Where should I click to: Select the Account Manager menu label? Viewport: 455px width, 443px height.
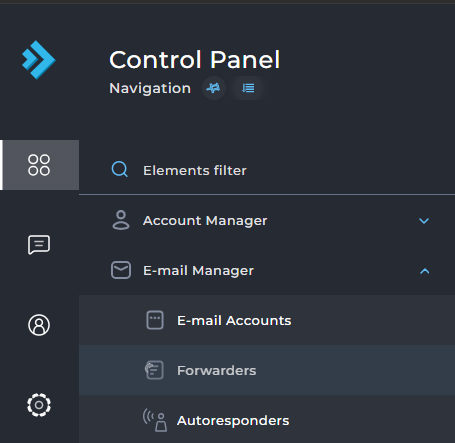click(x=205, y=221)
